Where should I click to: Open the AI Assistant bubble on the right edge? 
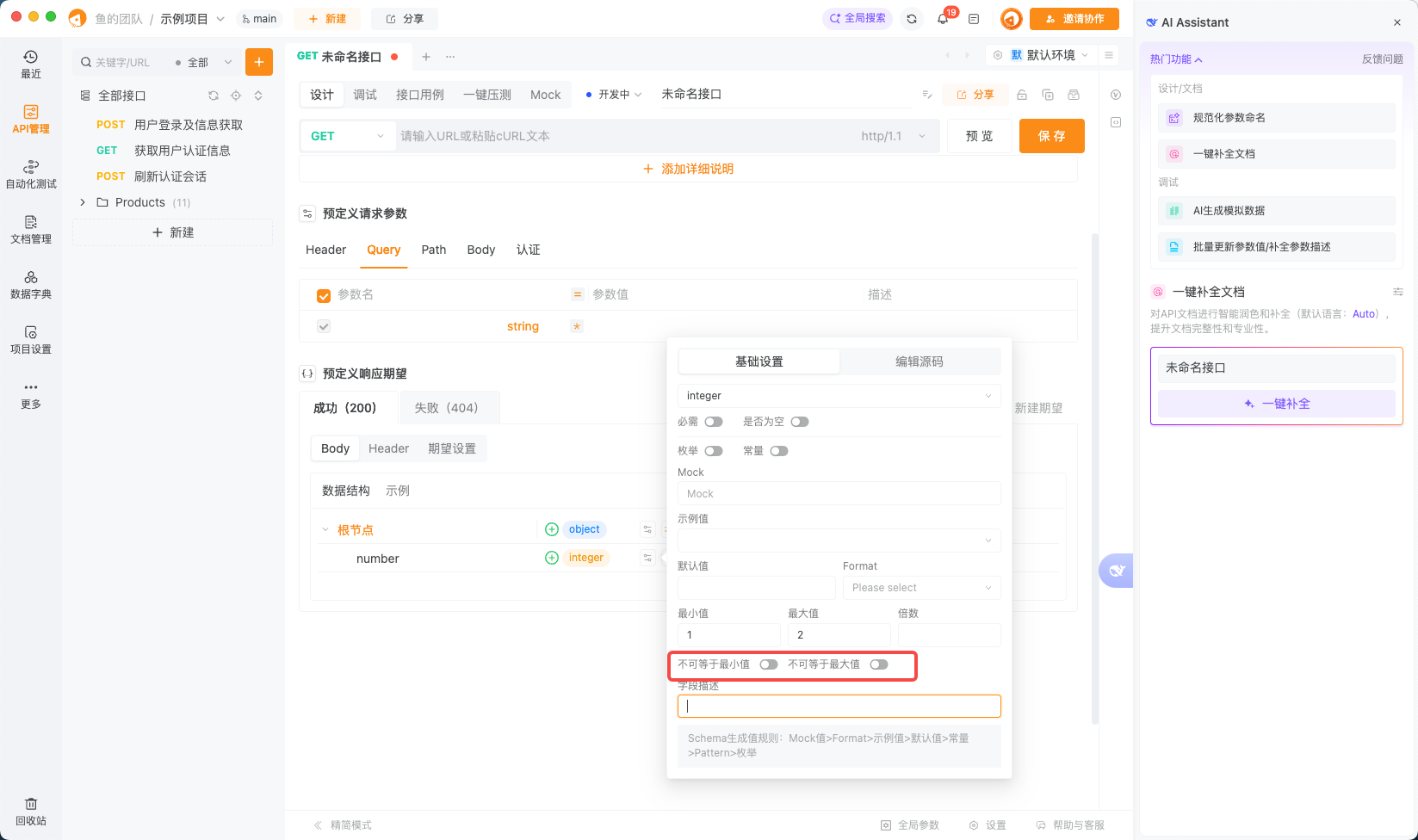(x=1116, y=570)
